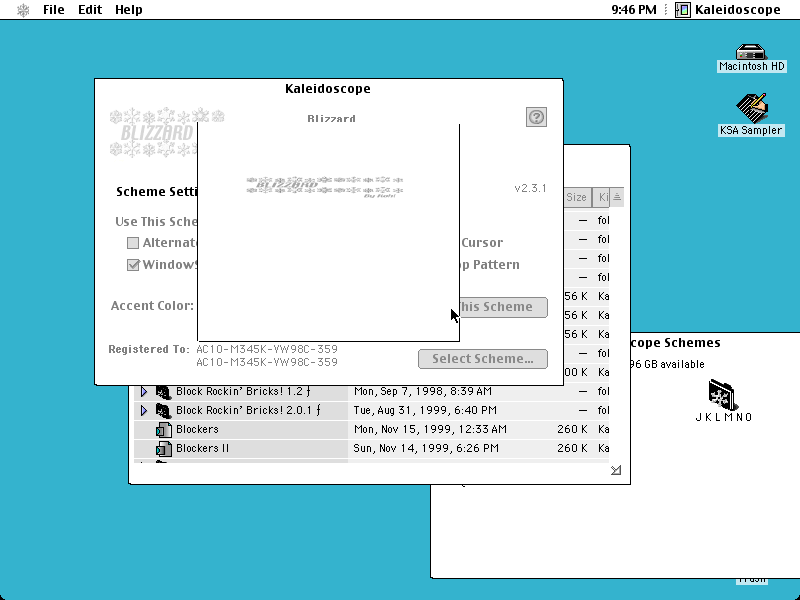Open the Help menu
This screenshot has height=600, width=800.
(129, 10)
